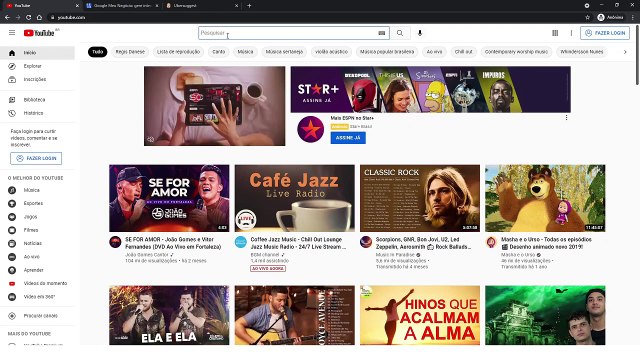Open Esportes category in sidebar
The width and height of the screenshot is (640, 360).
pos(37,203)
